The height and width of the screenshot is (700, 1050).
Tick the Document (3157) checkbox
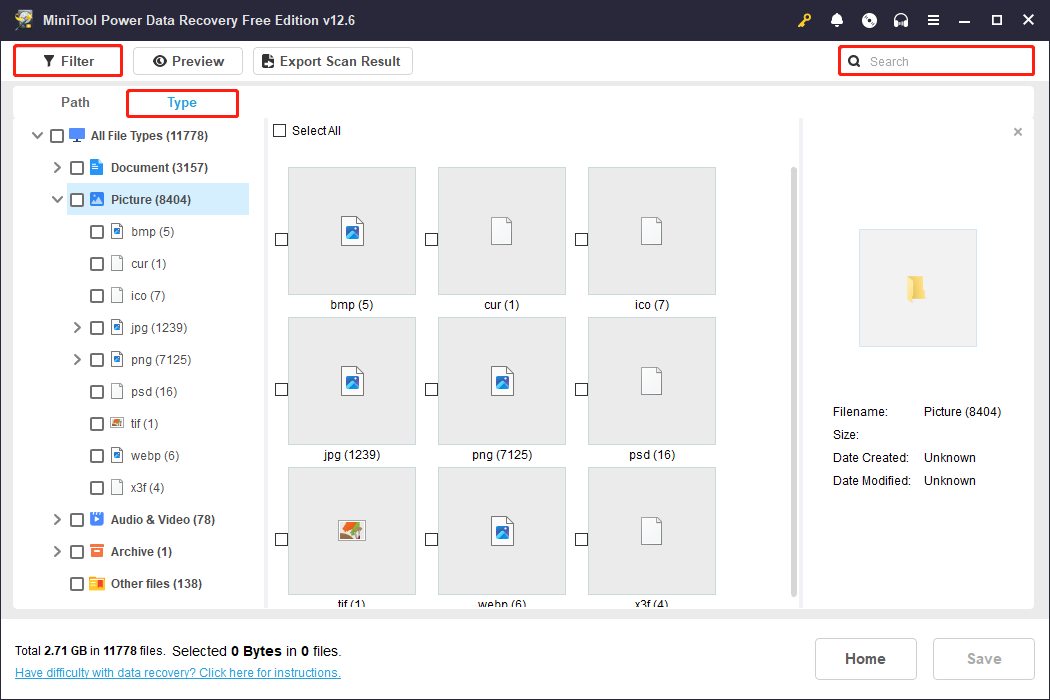click(x=77, y=168)
